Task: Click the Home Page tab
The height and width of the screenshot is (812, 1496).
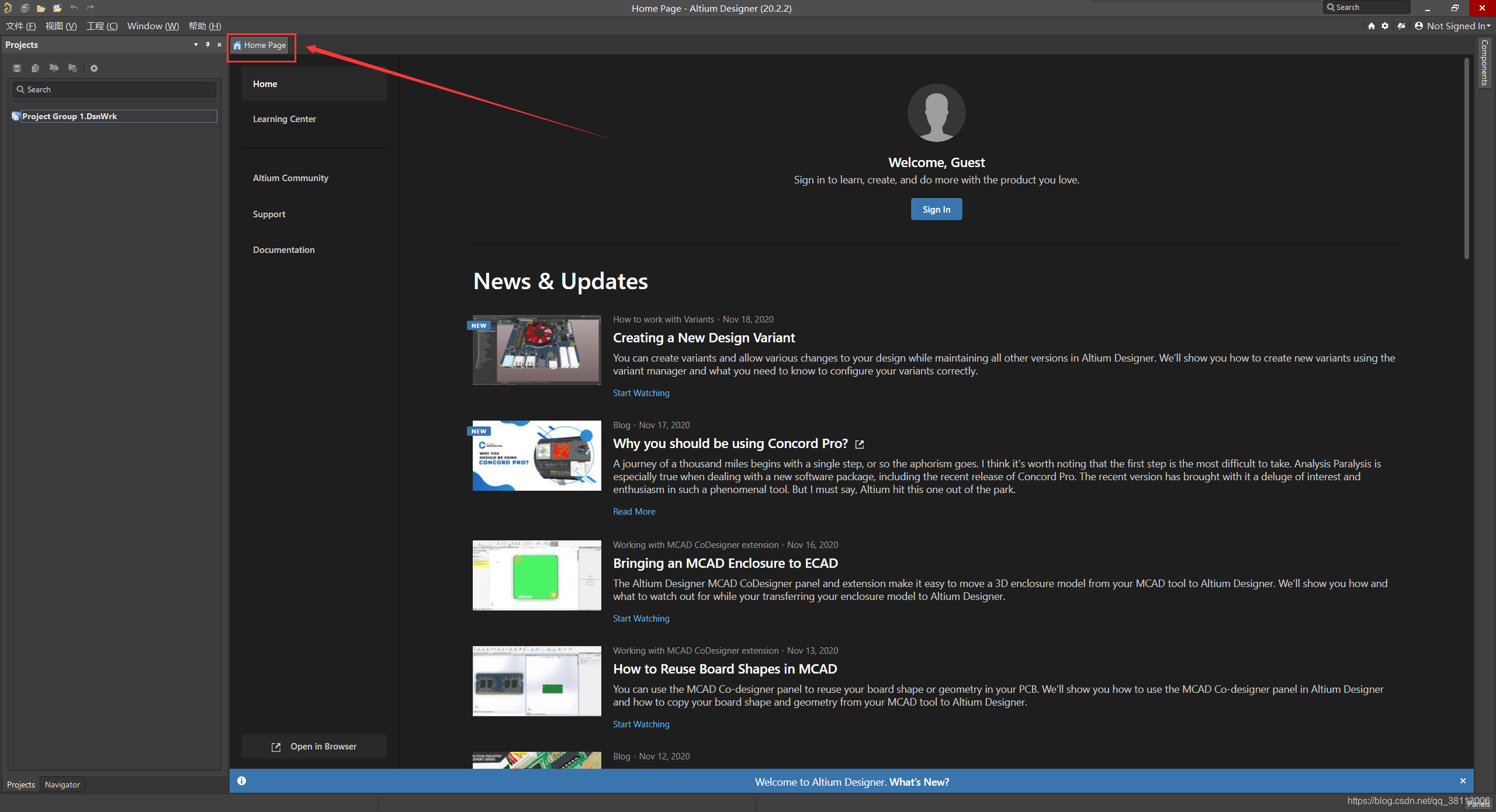Action: coord(260,45)
